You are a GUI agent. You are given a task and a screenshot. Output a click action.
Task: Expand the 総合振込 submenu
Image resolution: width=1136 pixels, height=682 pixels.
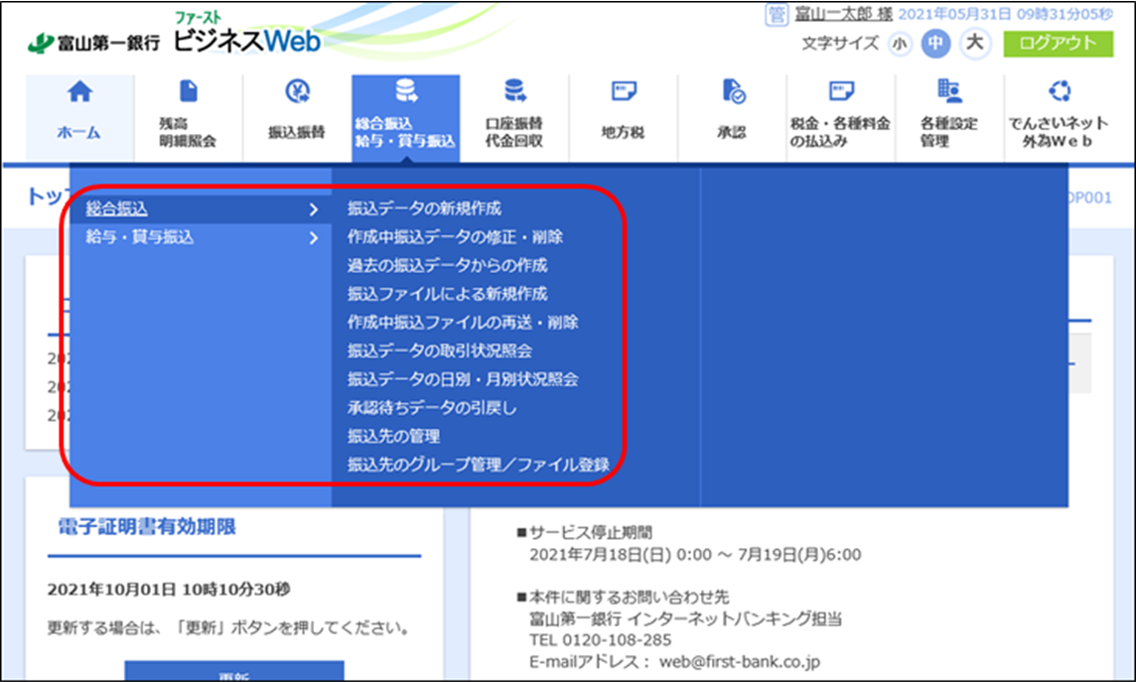click(x=200, y=209)
